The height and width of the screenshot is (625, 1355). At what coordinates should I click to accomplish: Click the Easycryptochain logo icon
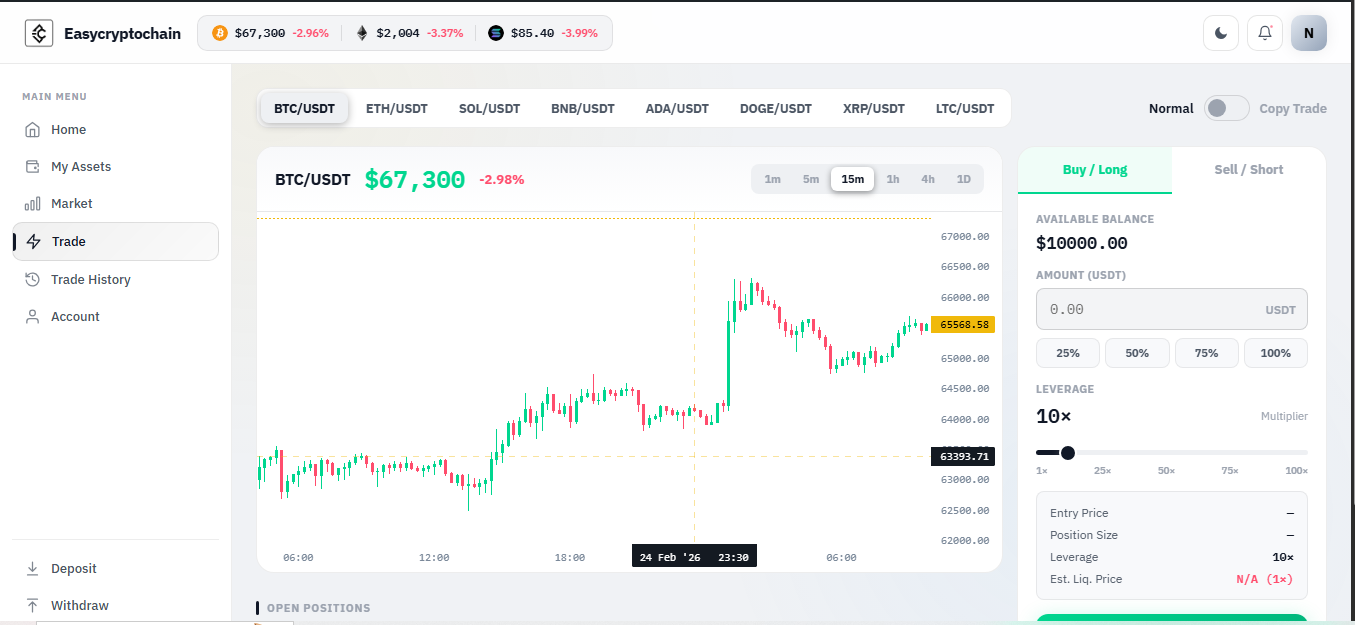(39, 32)
